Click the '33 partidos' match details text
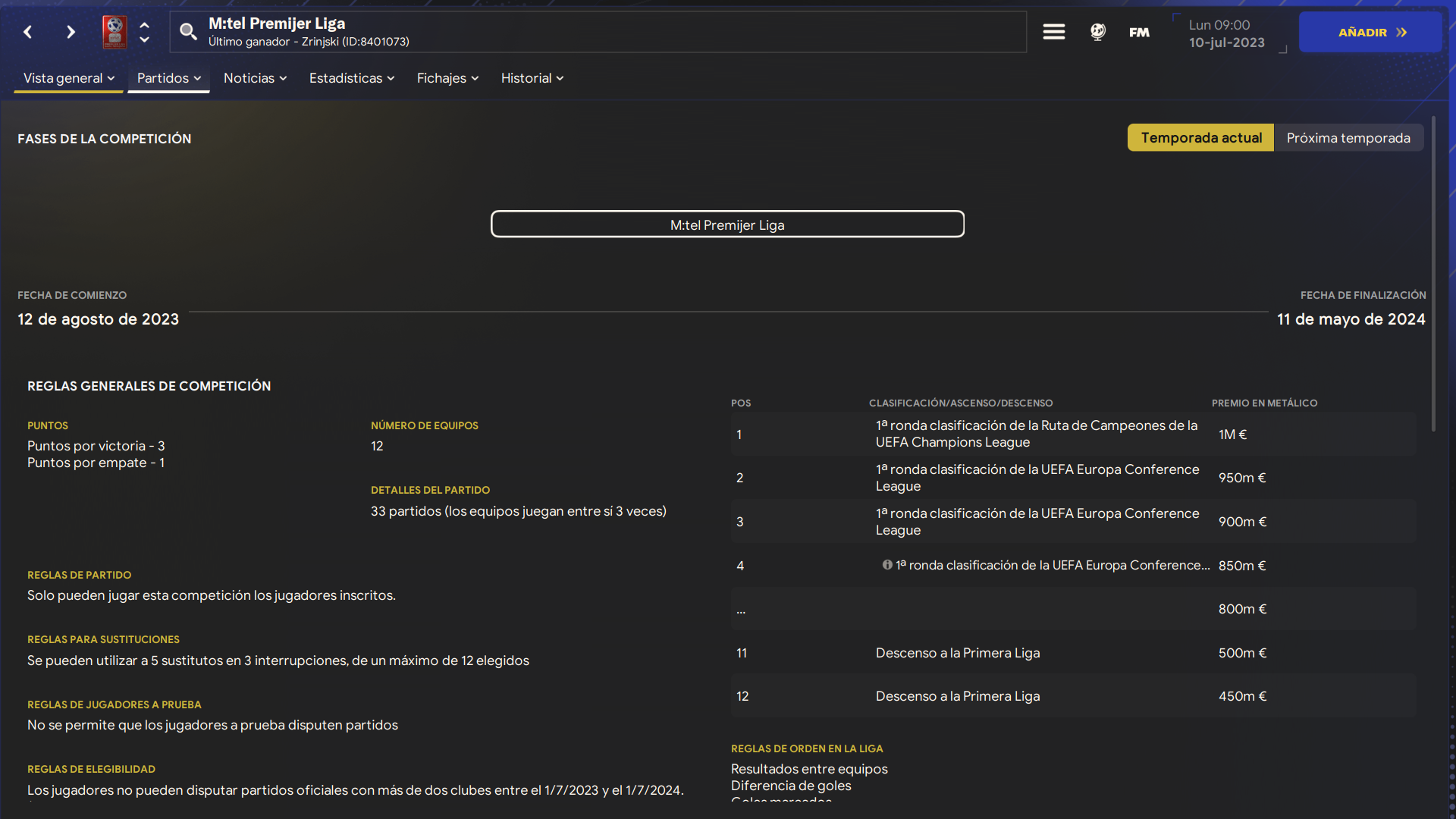 [519, 511]
